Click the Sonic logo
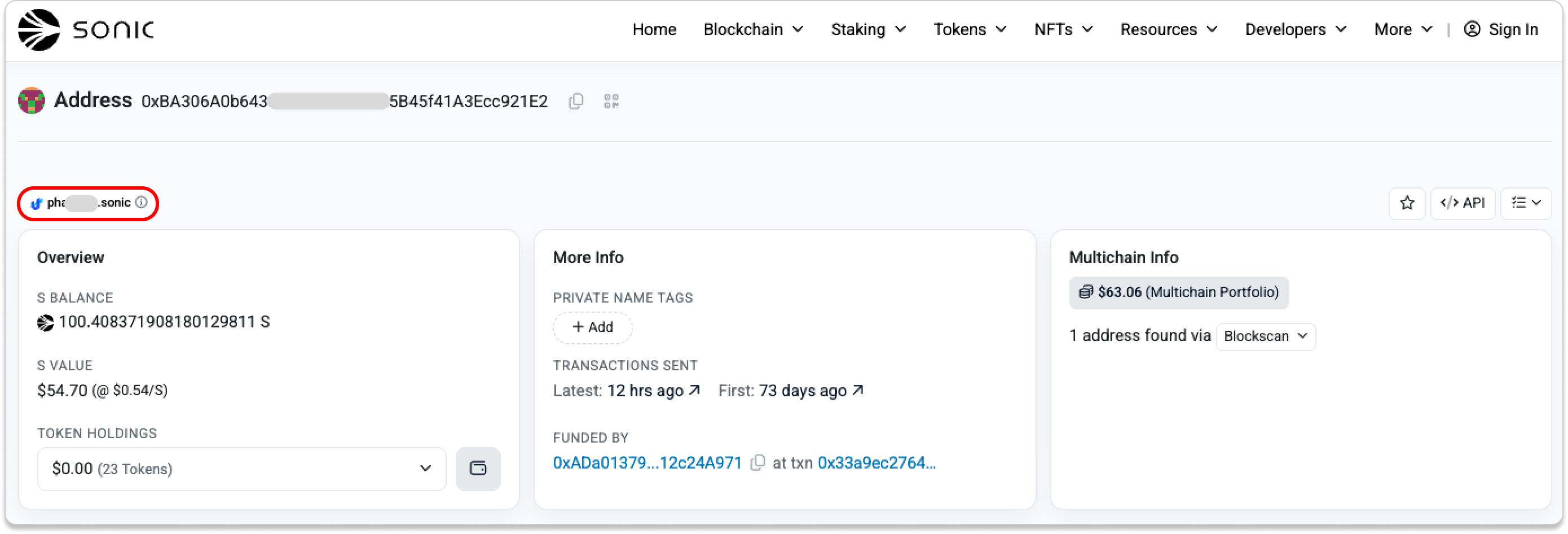The width and height of the screenshot is (1568, 534). 86,29
